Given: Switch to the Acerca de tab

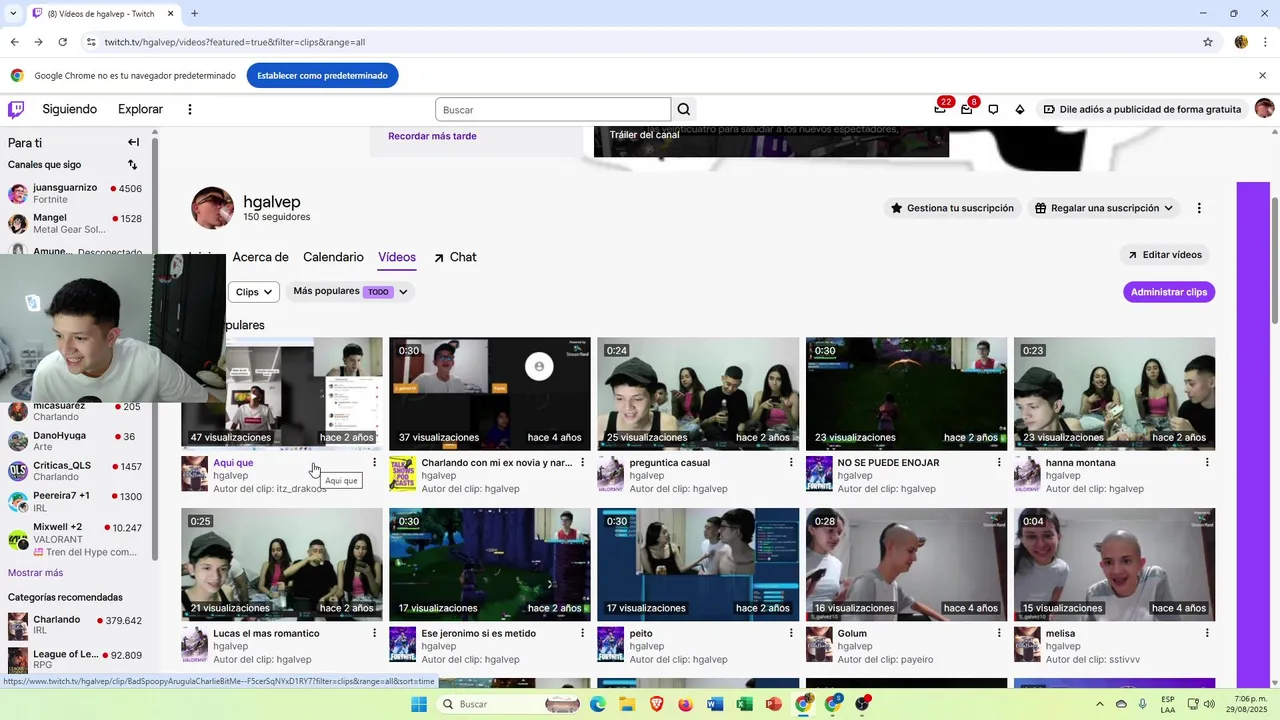Looking at the screenshot, I should click(260, 257).
